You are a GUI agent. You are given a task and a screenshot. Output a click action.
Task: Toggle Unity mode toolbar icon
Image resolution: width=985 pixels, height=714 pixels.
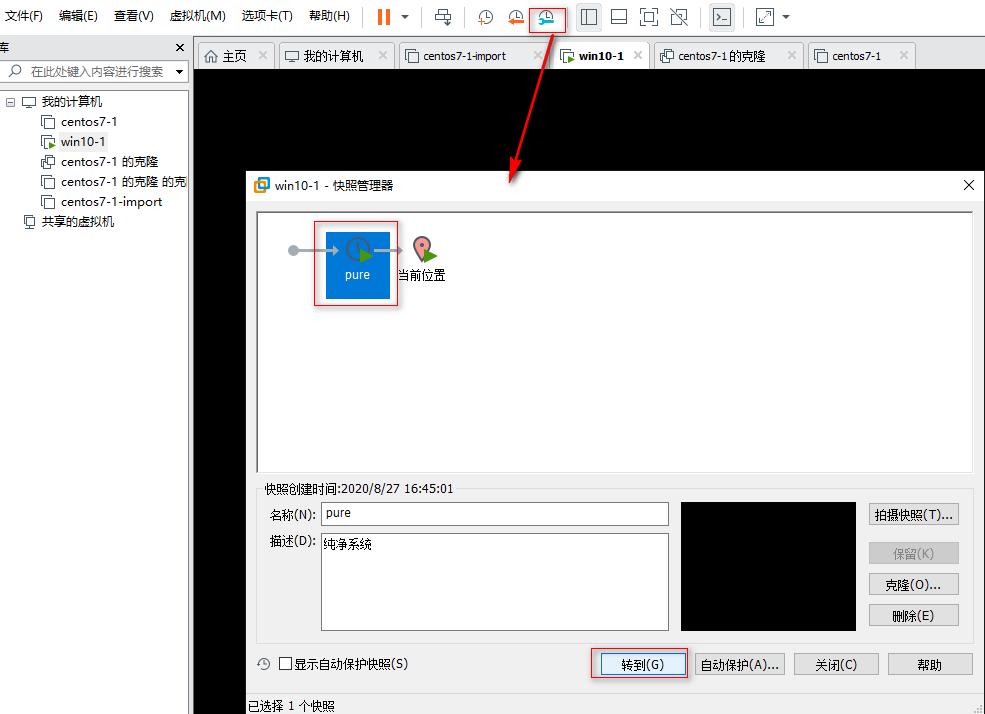[680, 17]
